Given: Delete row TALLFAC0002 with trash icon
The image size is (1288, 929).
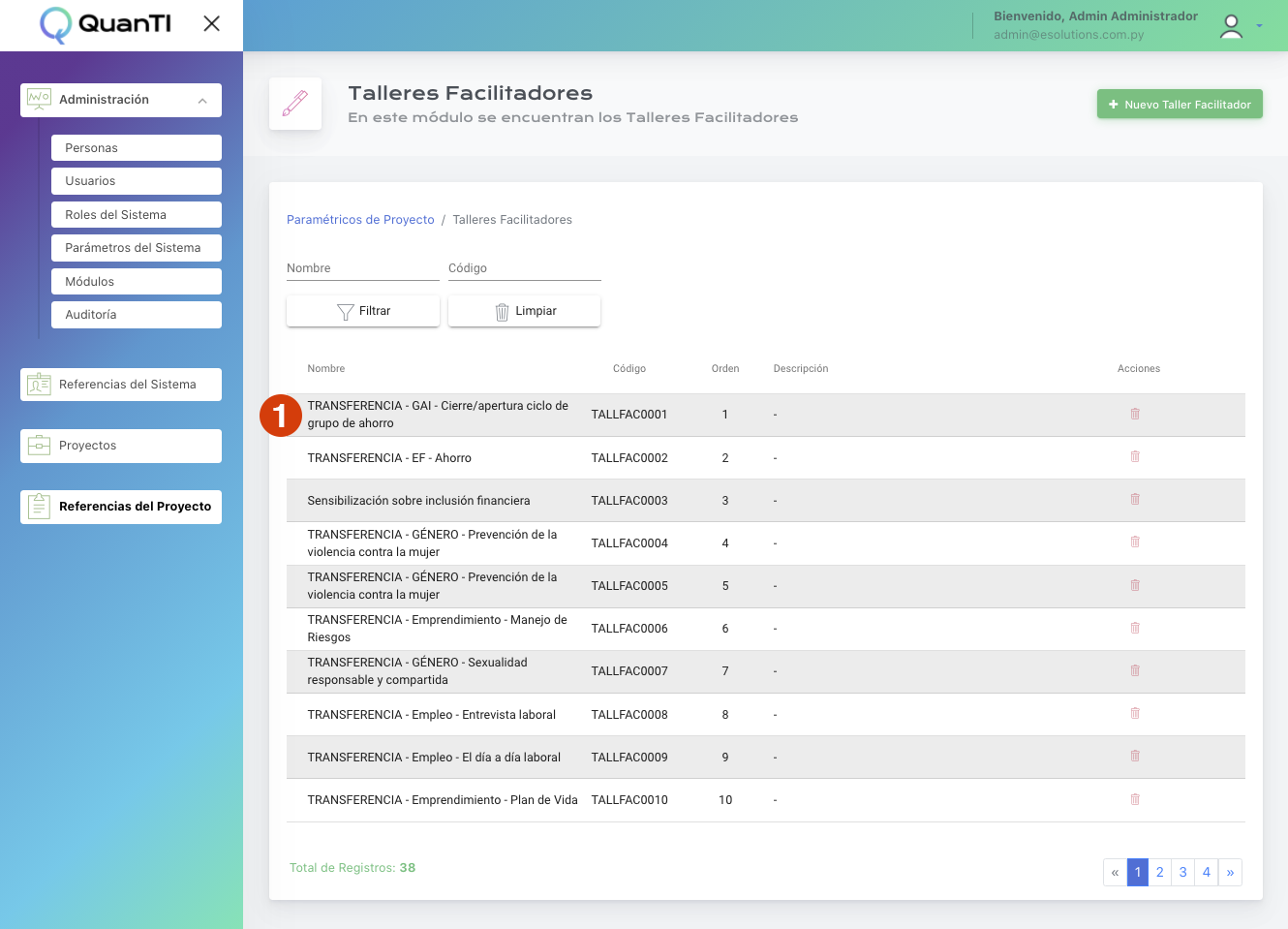Looking at the screenshot, I should tap(1135, 456).
